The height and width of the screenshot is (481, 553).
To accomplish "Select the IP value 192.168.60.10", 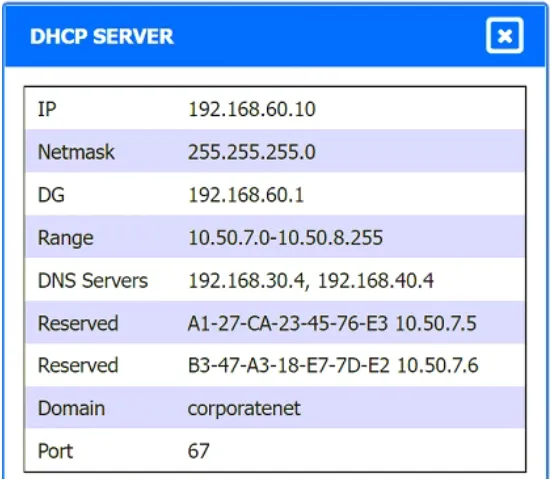I will point(252,109).
